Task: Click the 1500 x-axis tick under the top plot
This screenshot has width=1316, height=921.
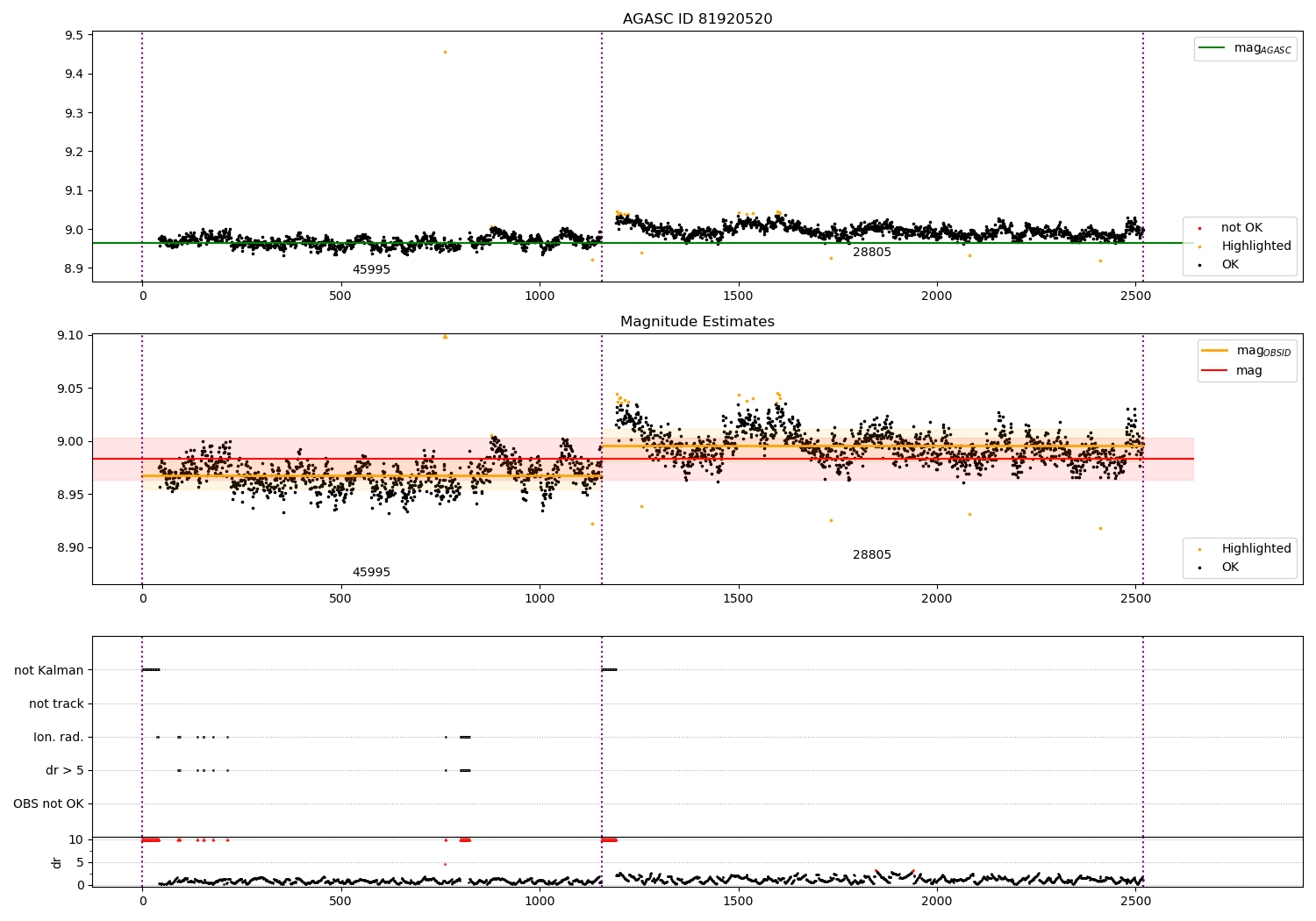Action: pos(738,296)
